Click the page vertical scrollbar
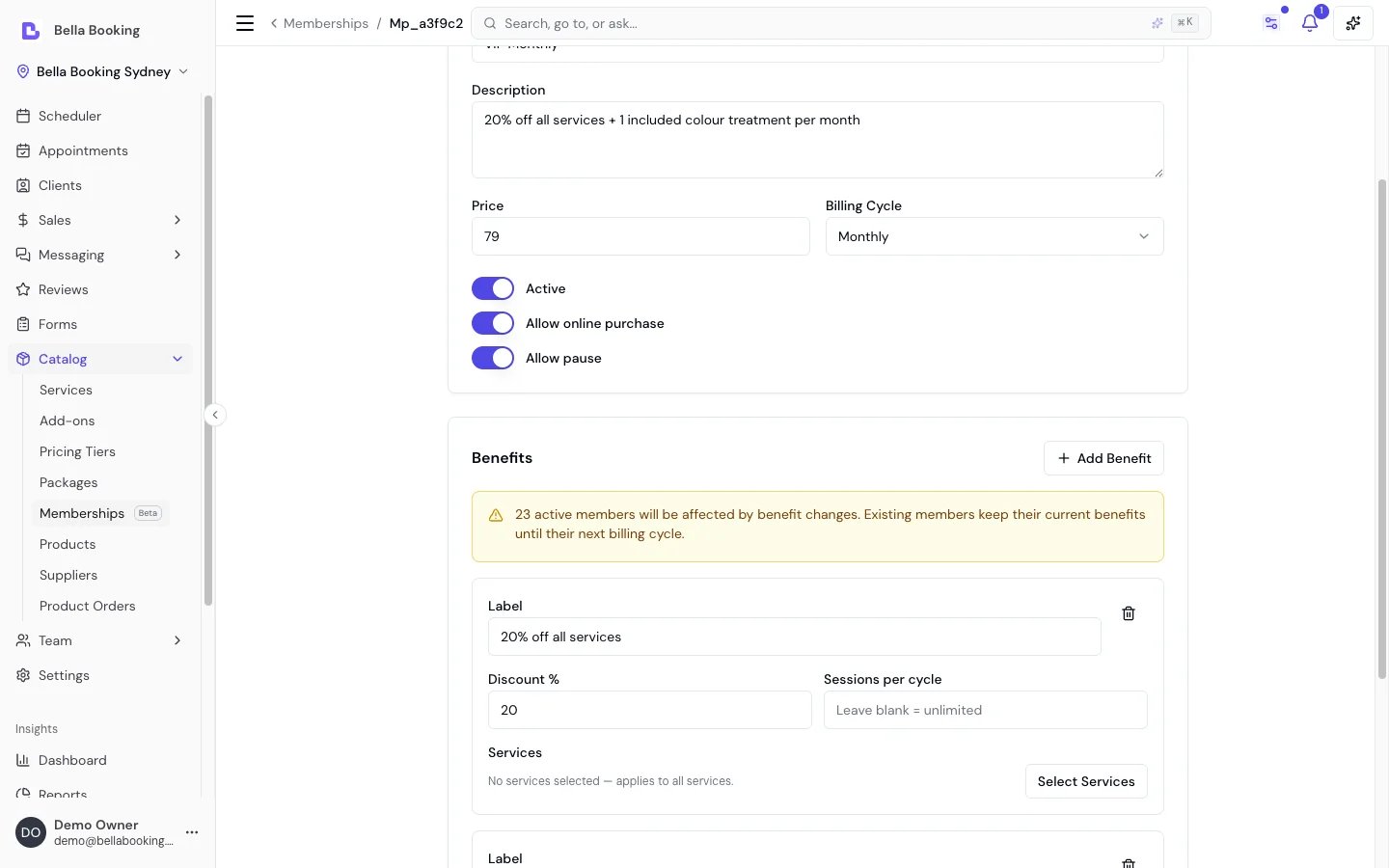The width and height of the screenshot is (1389, 868). 1381,429
